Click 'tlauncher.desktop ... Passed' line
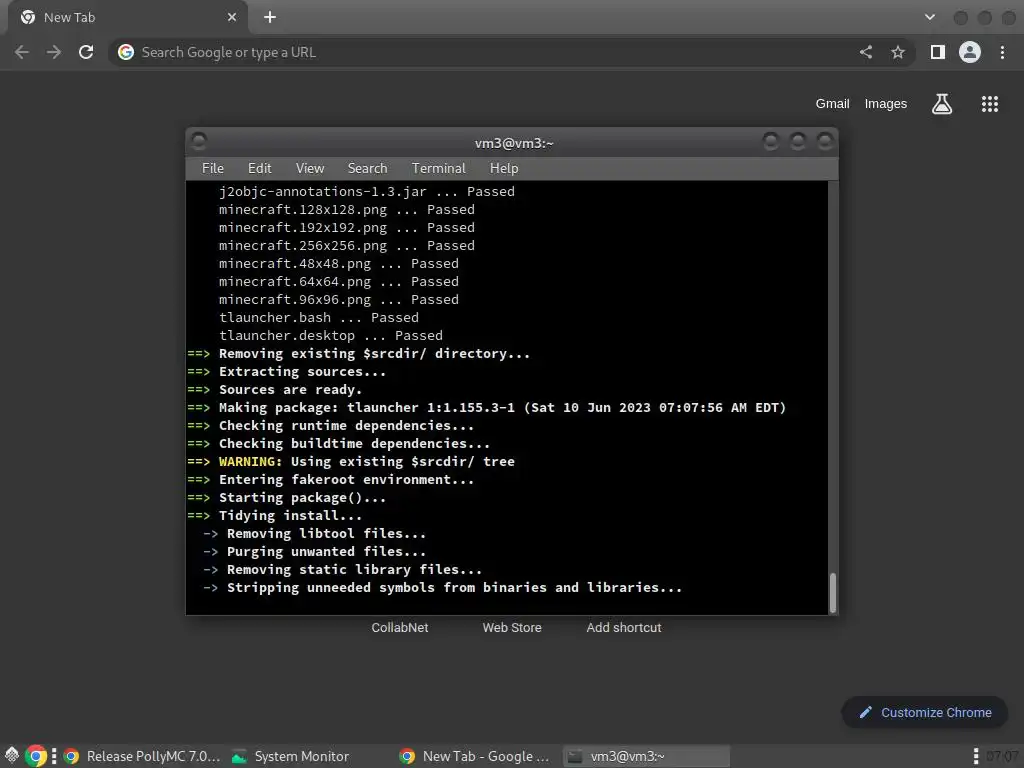This screenshot has height=768, width=1024. pos(330,336)
